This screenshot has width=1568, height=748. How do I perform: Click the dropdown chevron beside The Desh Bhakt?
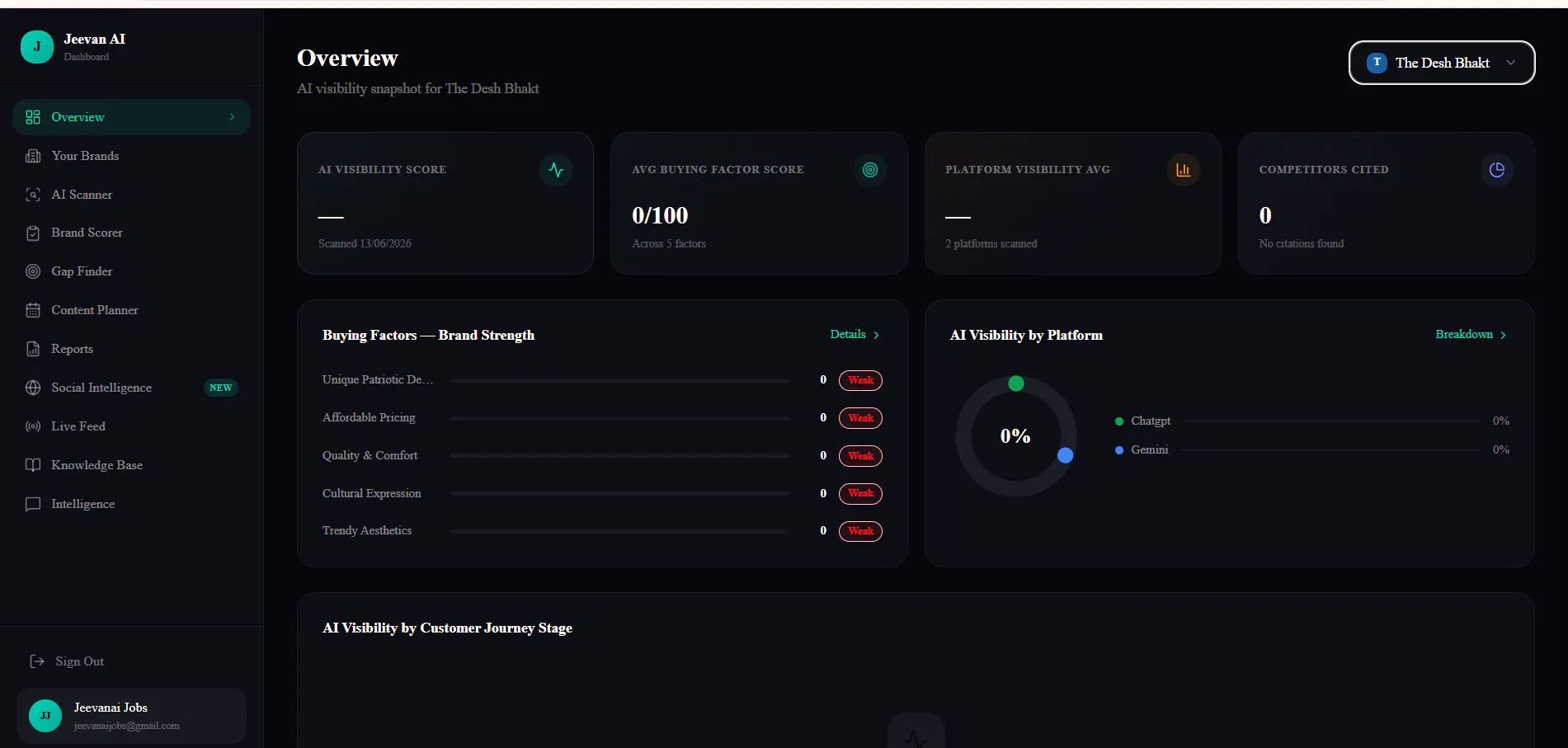pyautogui.click(x=1510, y=63)
